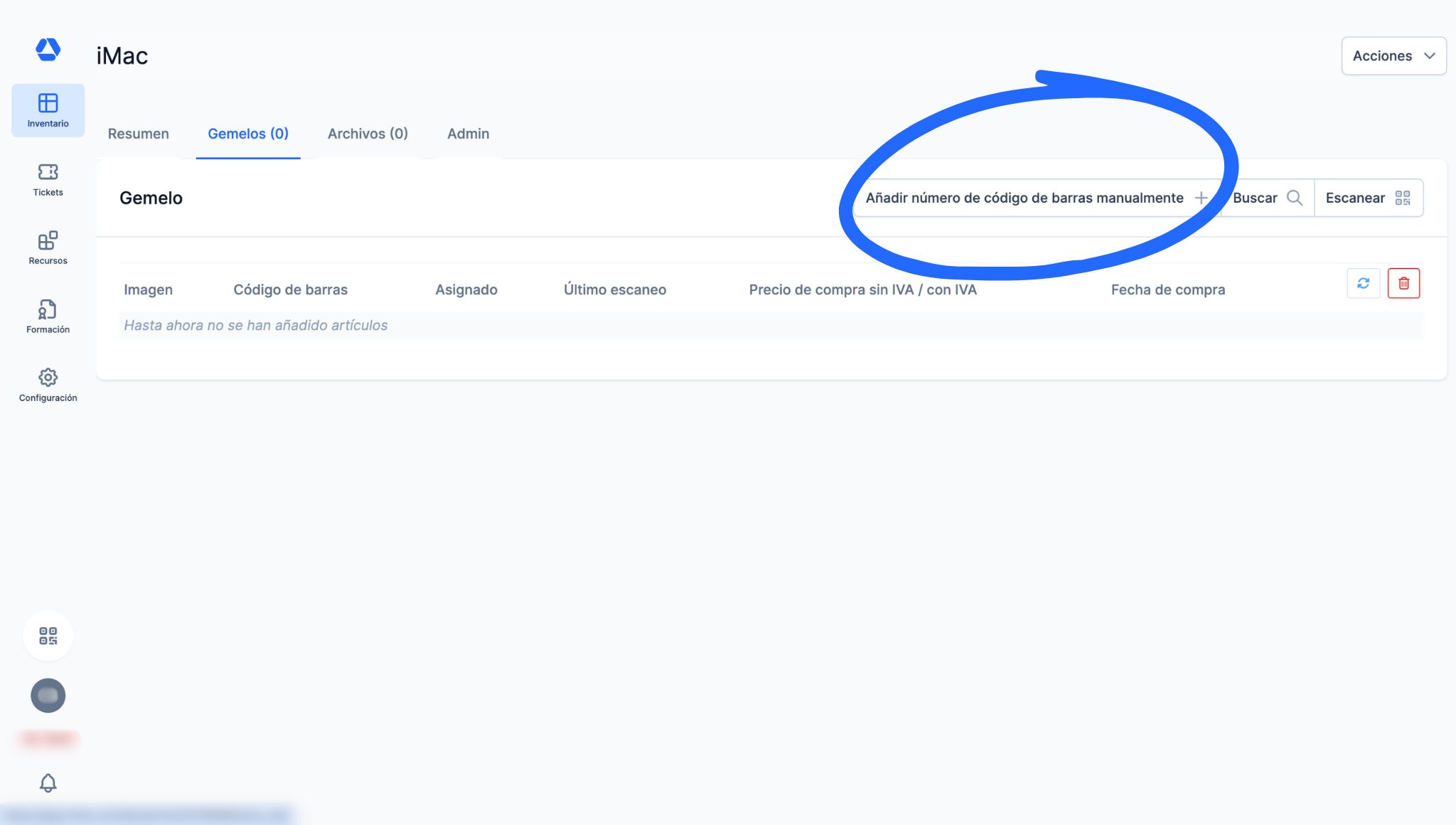Click the Último escaneo column header

(615, 289)
